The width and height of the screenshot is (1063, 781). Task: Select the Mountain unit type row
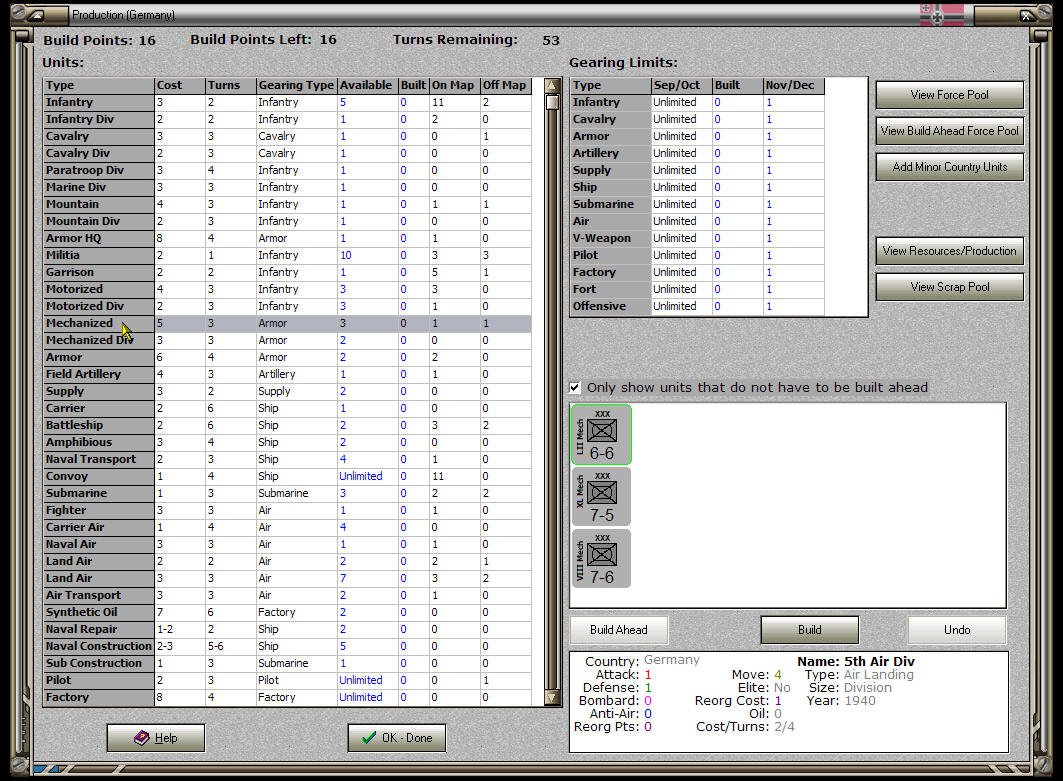pos(287,204)
